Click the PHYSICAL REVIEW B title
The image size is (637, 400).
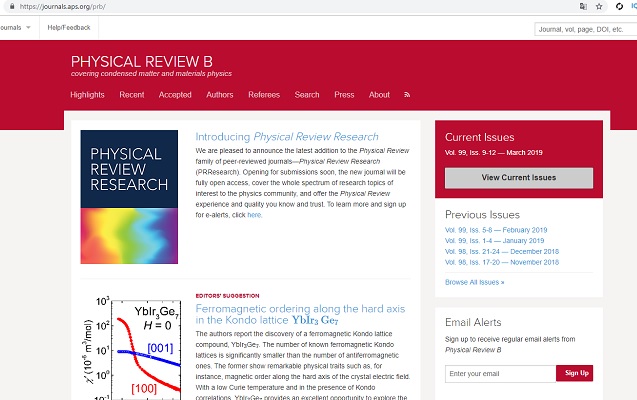click(141, 62)
